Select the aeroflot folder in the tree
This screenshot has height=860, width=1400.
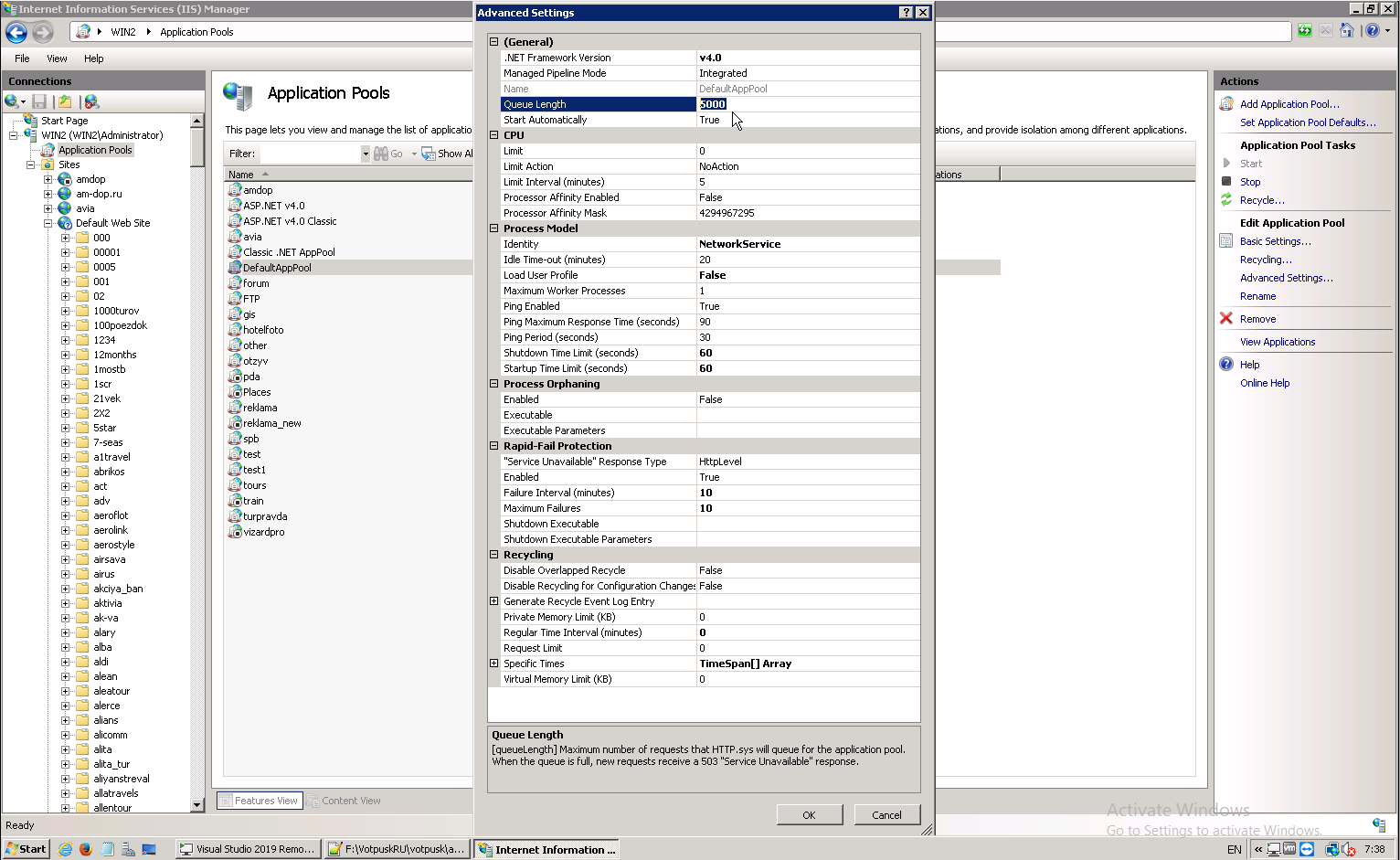[x=111, y=515]
